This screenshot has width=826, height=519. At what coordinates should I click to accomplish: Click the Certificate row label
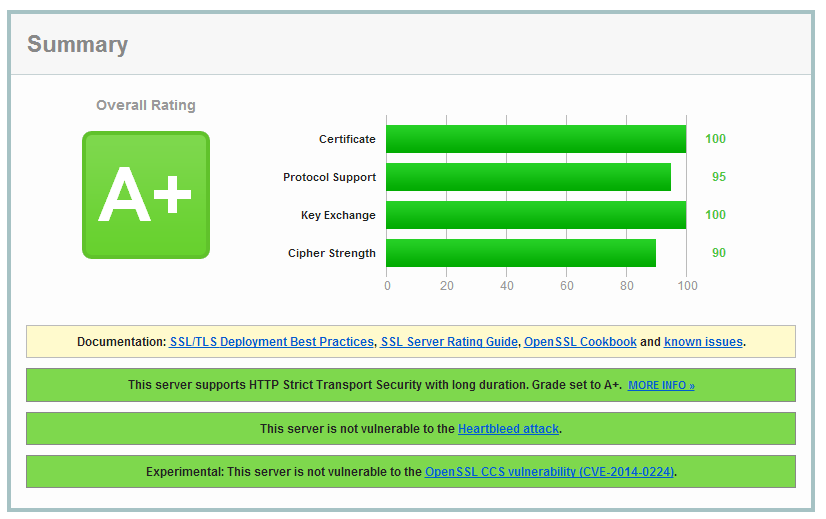(x=347, y=139)
